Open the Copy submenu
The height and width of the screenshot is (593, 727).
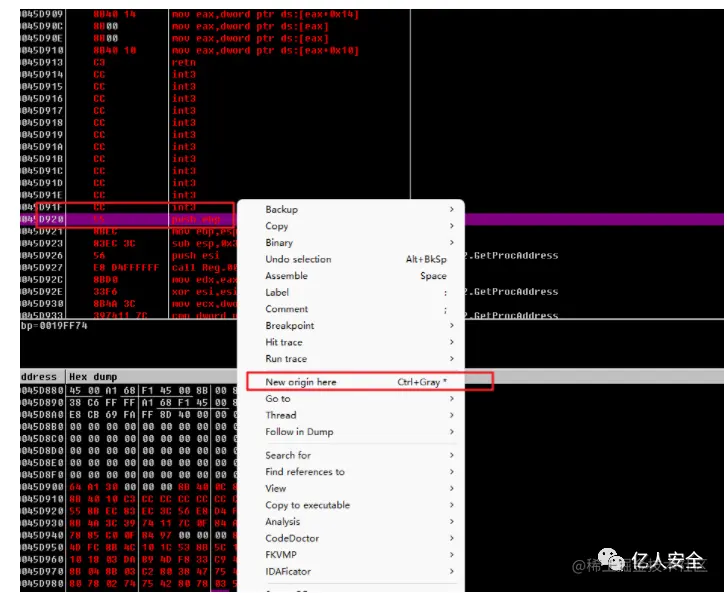tap(351, 226)
